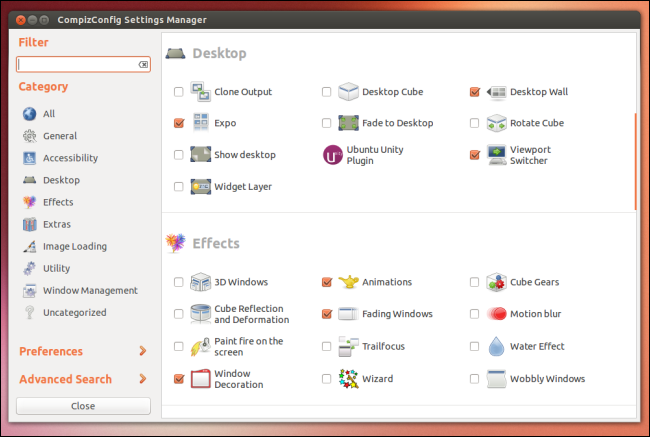
Task: Enable the Rotate Cube checkbox
Action: pos(475,123)
